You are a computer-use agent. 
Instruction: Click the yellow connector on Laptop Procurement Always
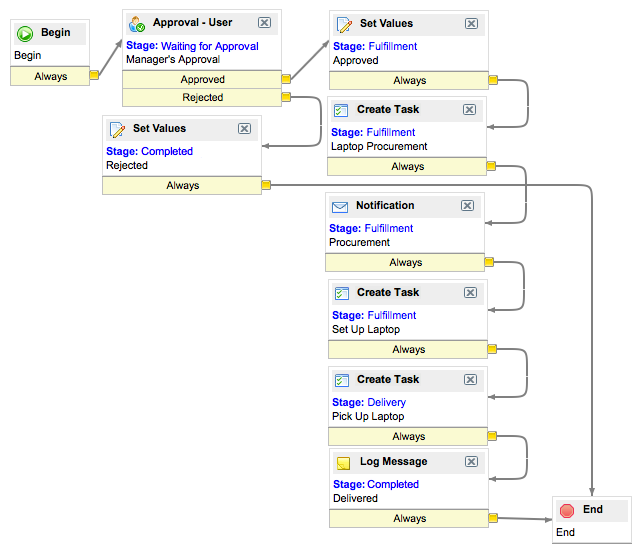[x=491, y=166]
